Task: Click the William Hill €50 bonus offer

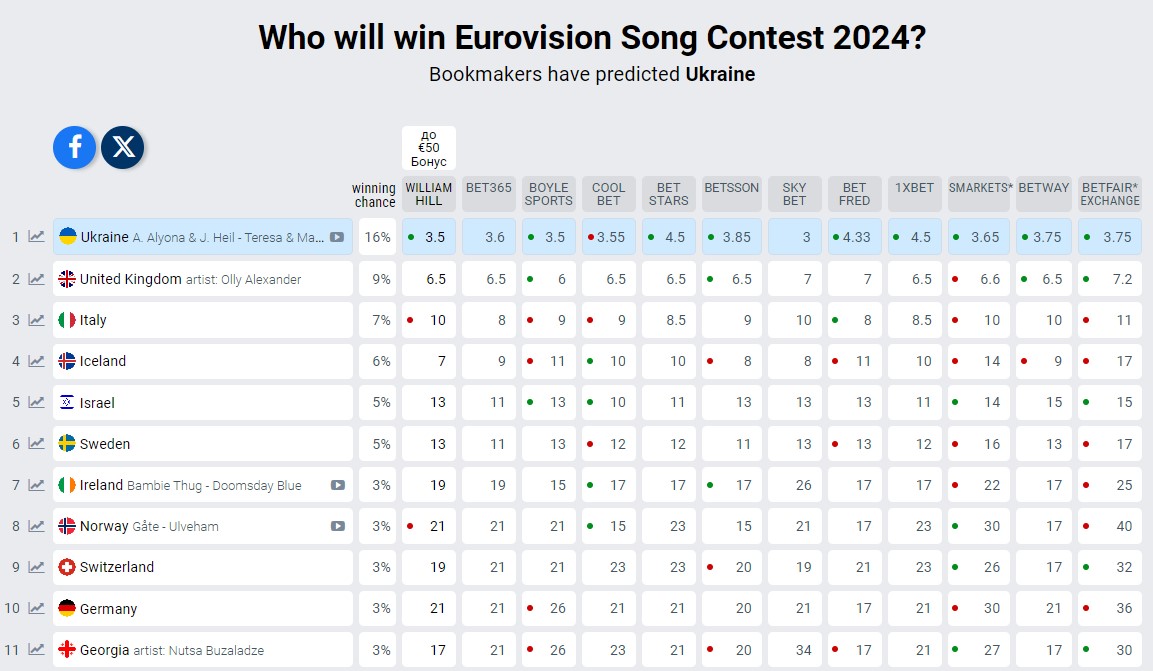Action: click(x=428, y=148)
